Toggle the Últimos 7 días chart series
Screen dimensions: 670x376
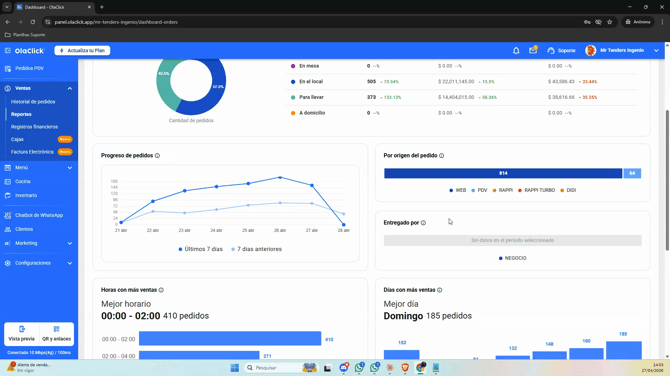(200, 249)
